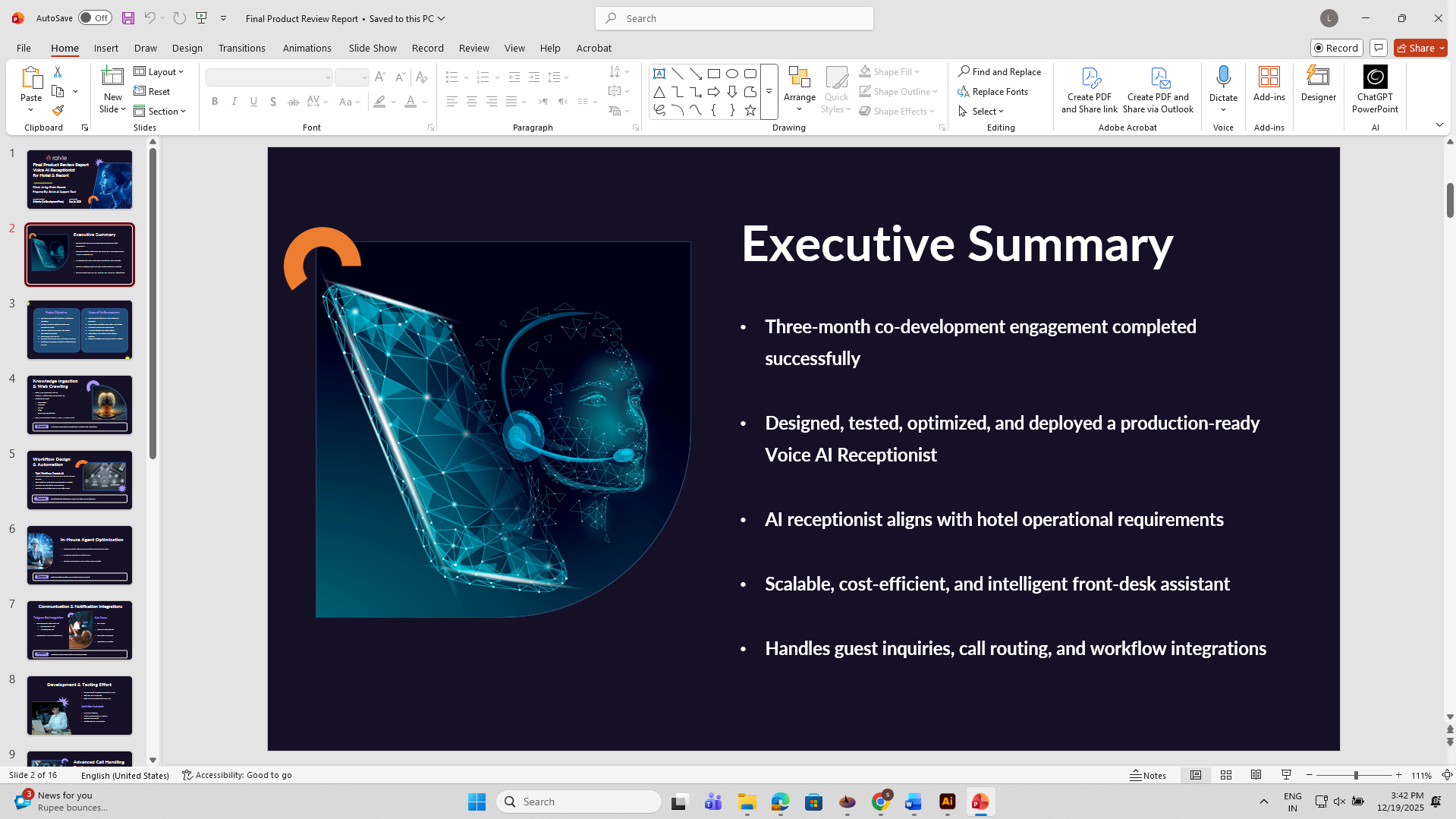Click the Redo arrow icon

[180, 18]
